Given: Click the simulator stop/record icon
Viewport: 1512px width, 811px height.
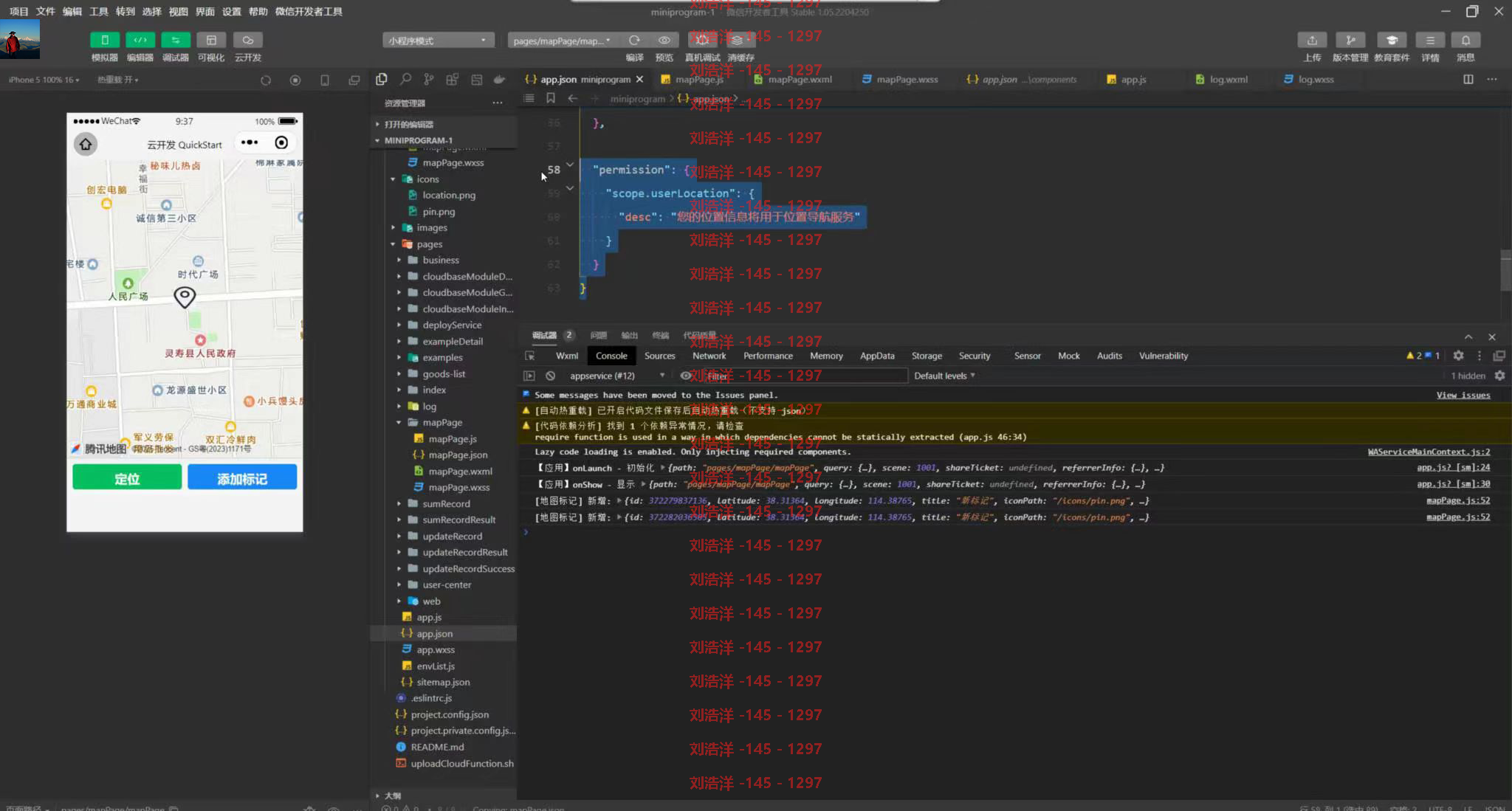Looking at the screenshot, I should (x=295, y=80).
